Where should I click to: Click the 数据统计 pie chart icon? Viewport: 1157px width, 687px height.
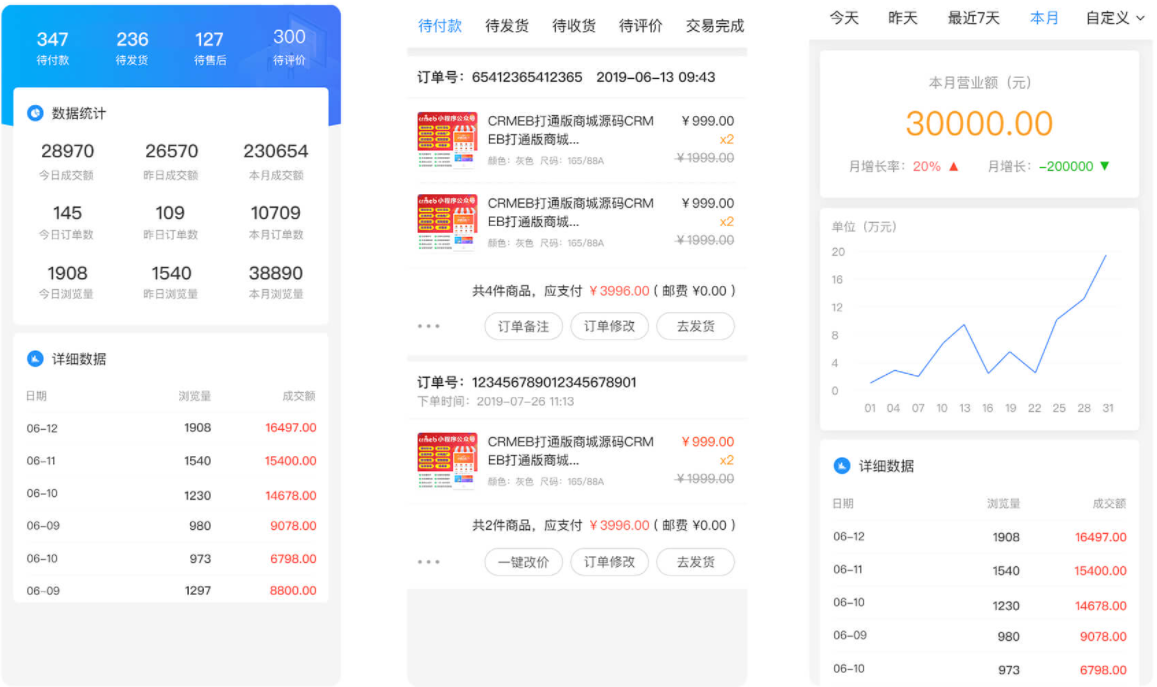tap(35, 113)
